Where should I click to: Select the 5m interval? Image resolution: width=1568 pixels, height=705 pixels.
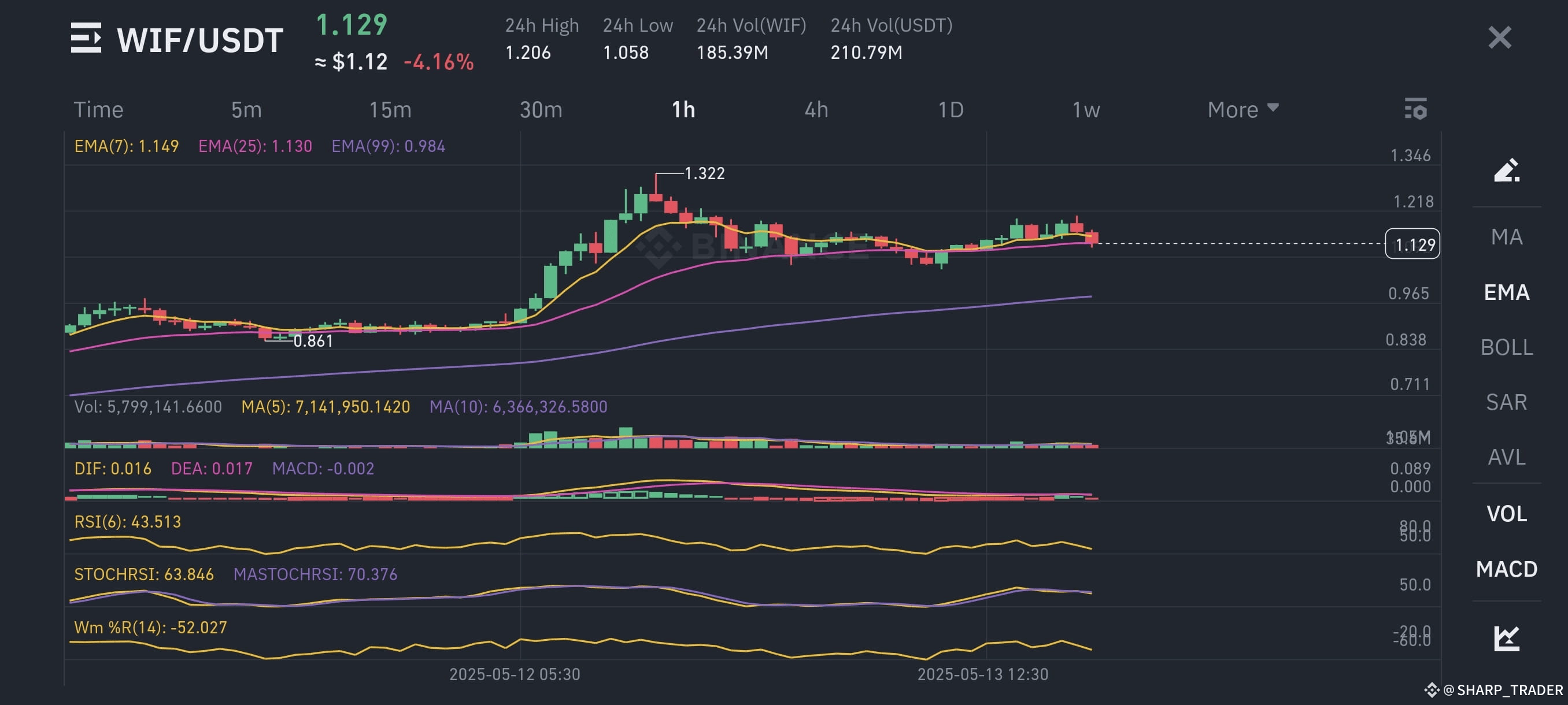[246, 110]
